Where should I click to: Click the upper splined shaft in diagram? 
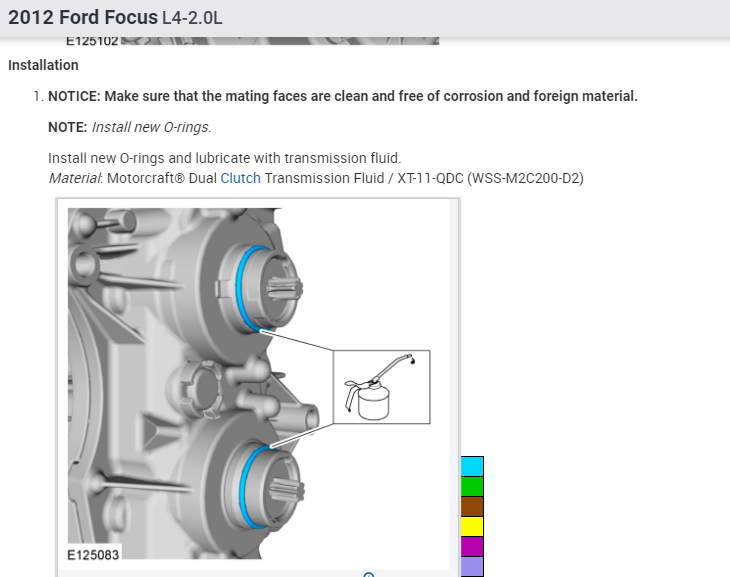[x=284, y=286]
